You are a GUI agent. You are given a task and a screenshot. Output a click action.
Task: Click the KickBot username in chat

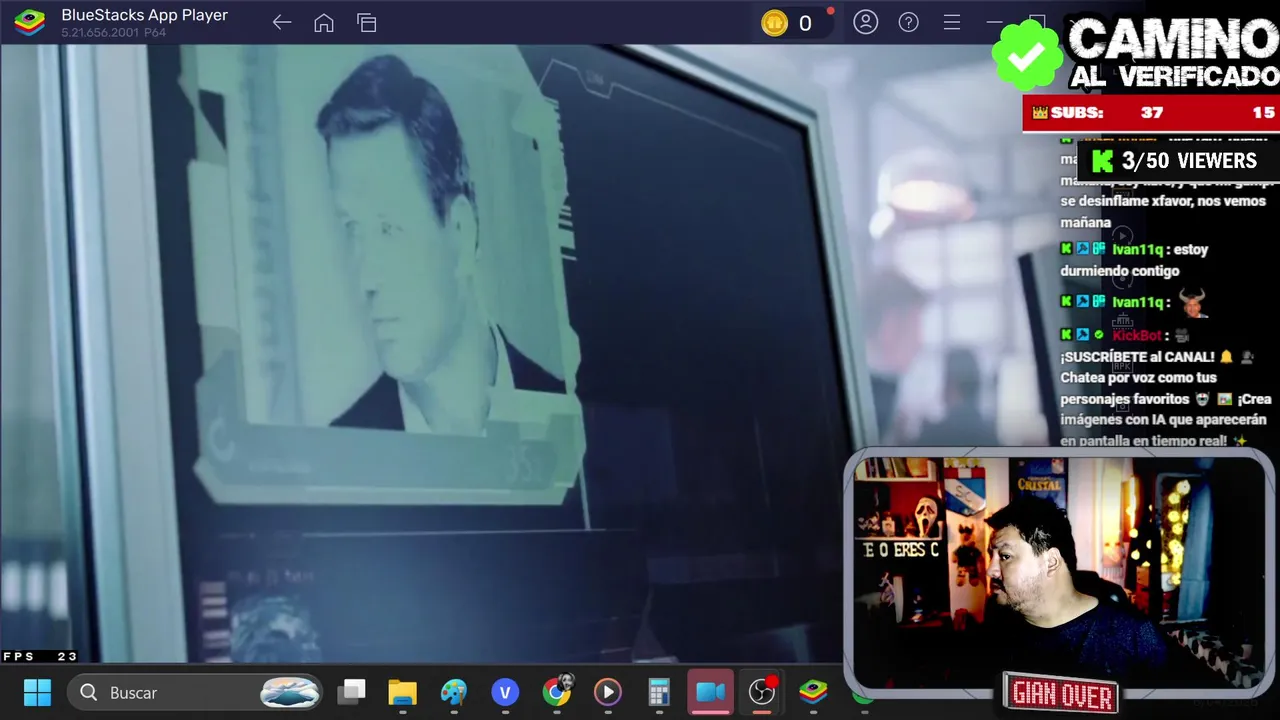pos(1137,335)
